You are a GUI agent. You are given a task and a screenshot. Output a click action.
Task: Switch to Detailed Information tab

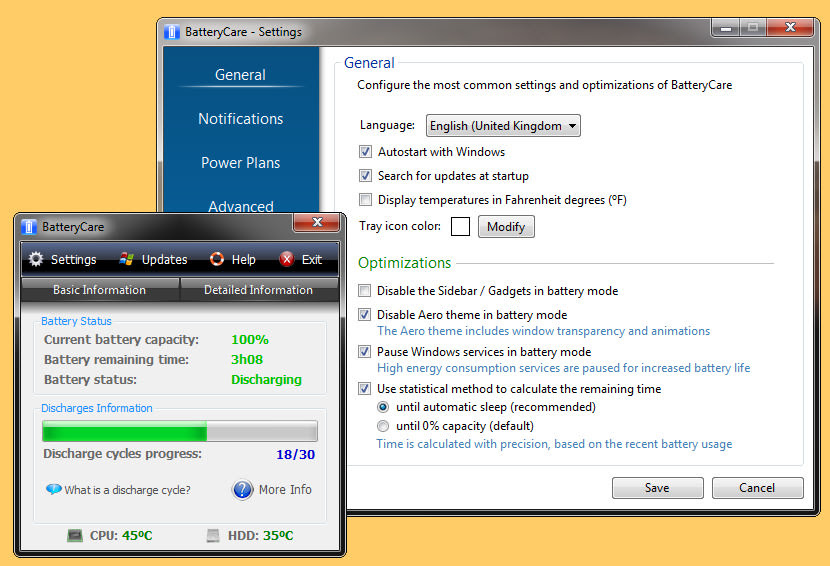point(259,290)
